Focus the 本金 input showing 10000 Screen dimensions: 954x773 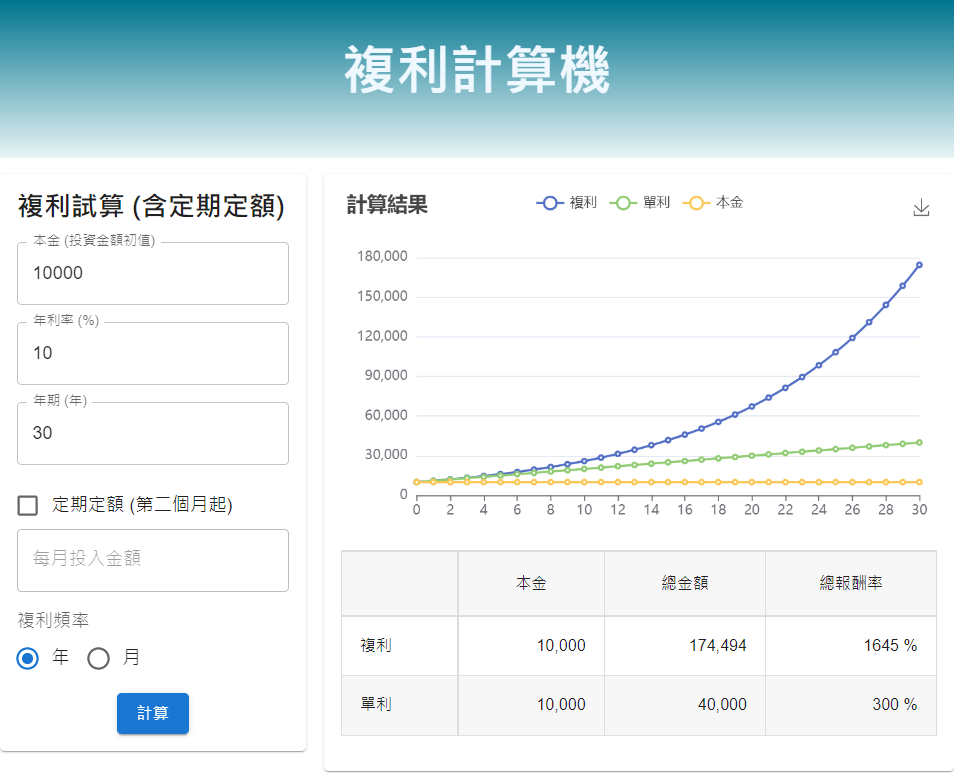point(153,273)
